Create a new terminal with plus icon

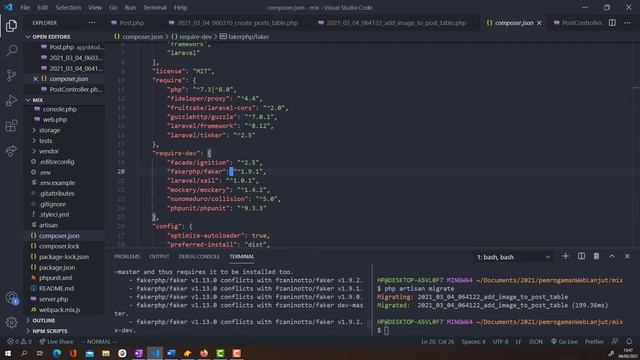[565, 256]
